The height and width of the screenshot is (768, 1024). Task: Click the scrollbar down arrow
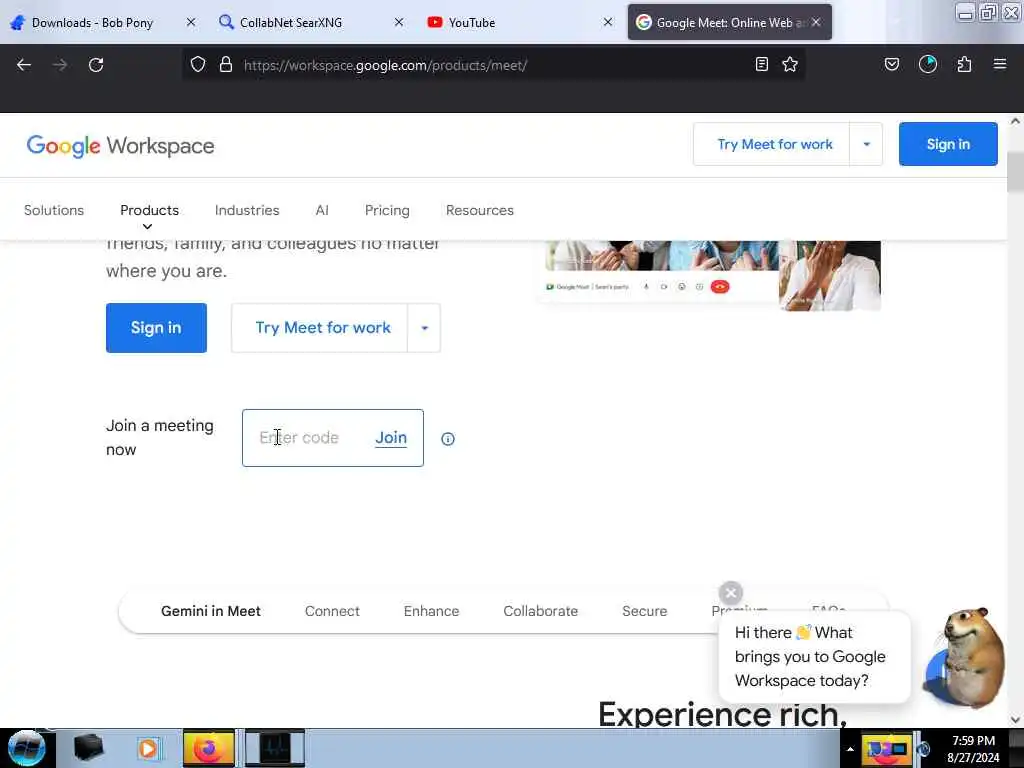click(x=1016, y=719)
